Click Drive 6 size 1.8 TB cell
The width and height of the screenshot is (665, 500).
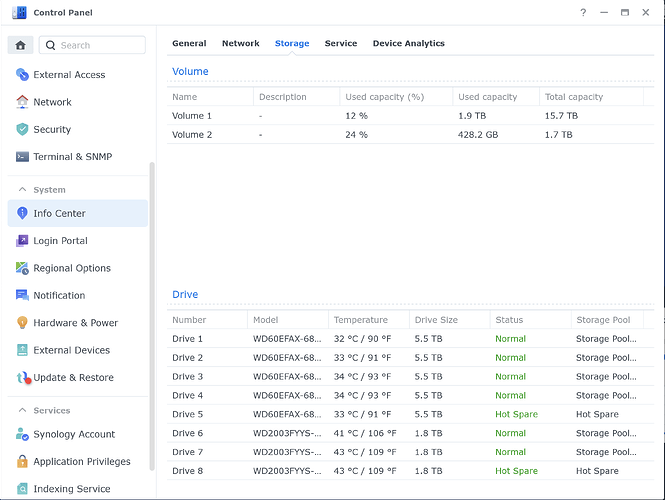428,433
